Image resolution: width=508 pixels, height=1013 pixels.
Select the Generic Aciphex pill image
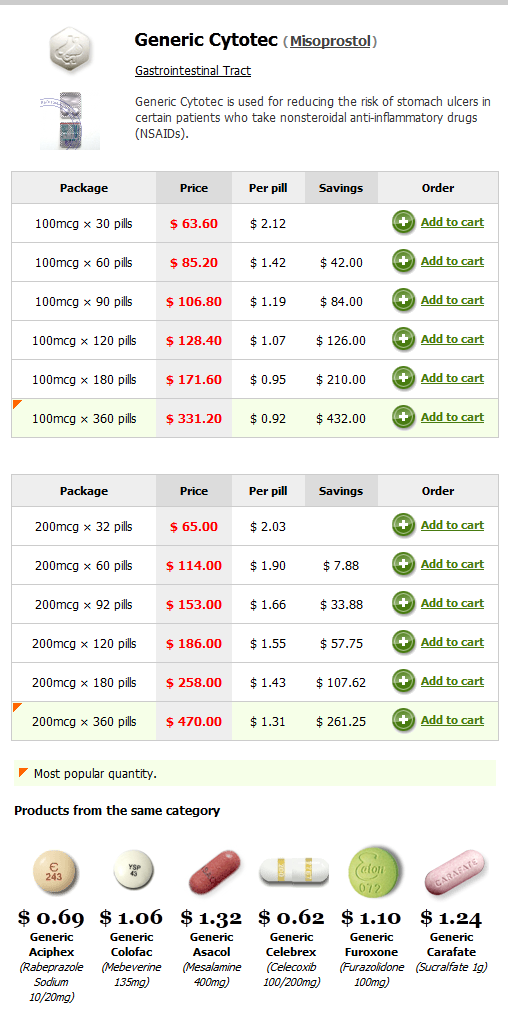tap(55, 873)
